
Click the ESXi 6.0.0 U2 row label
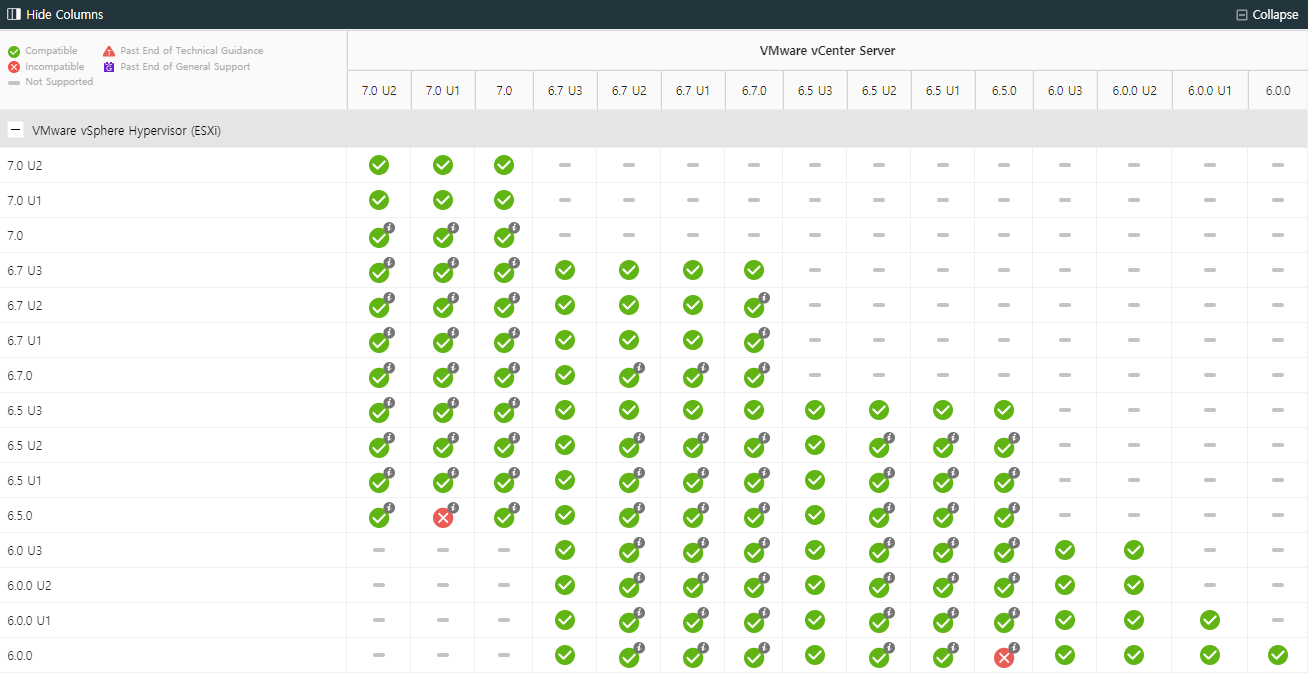(29, 585)
